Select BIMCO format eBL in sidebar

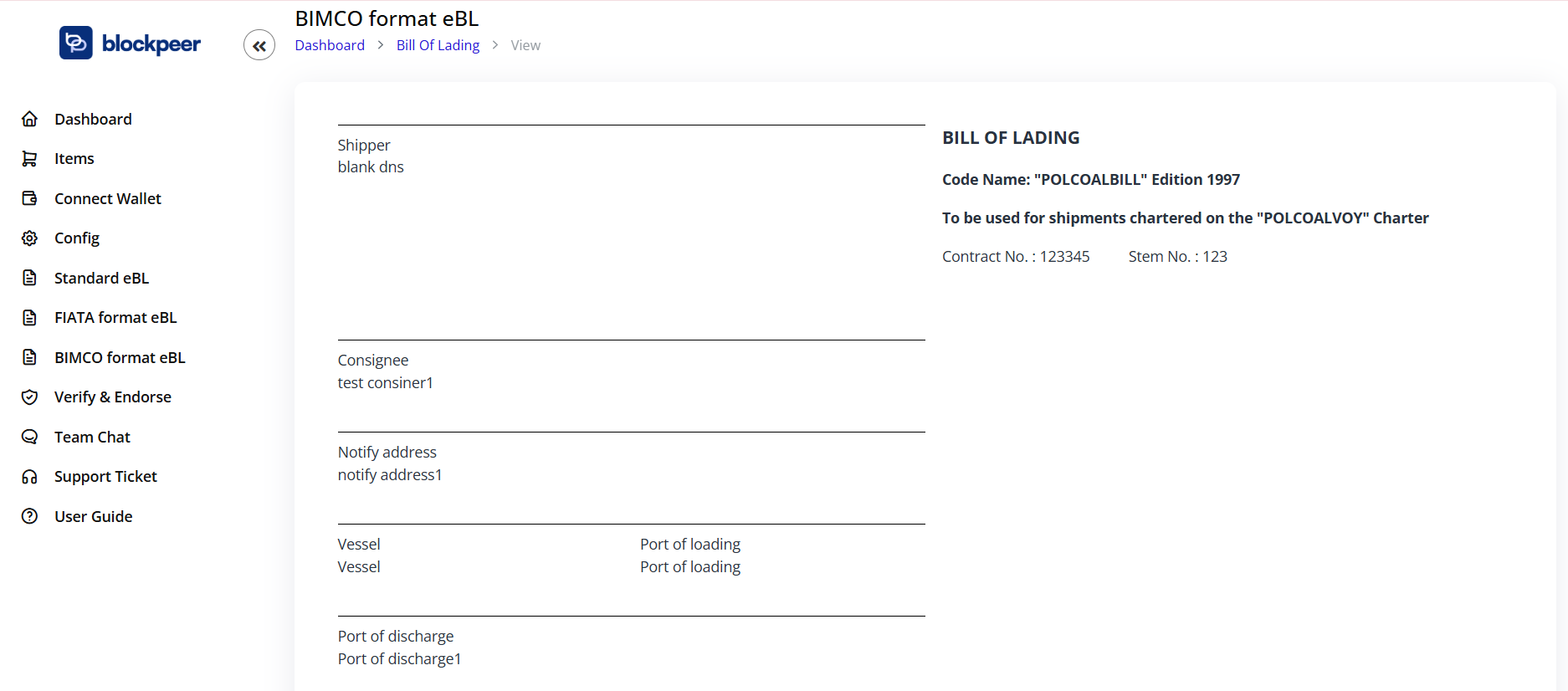120,357
